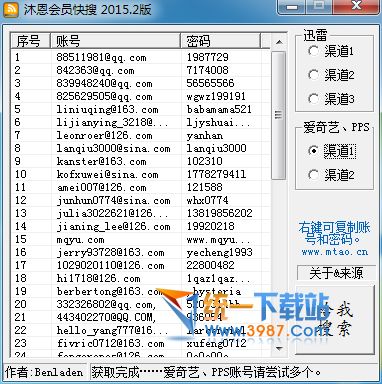
Task: Click password cell babamama521
Action: (x=219, y=109)
